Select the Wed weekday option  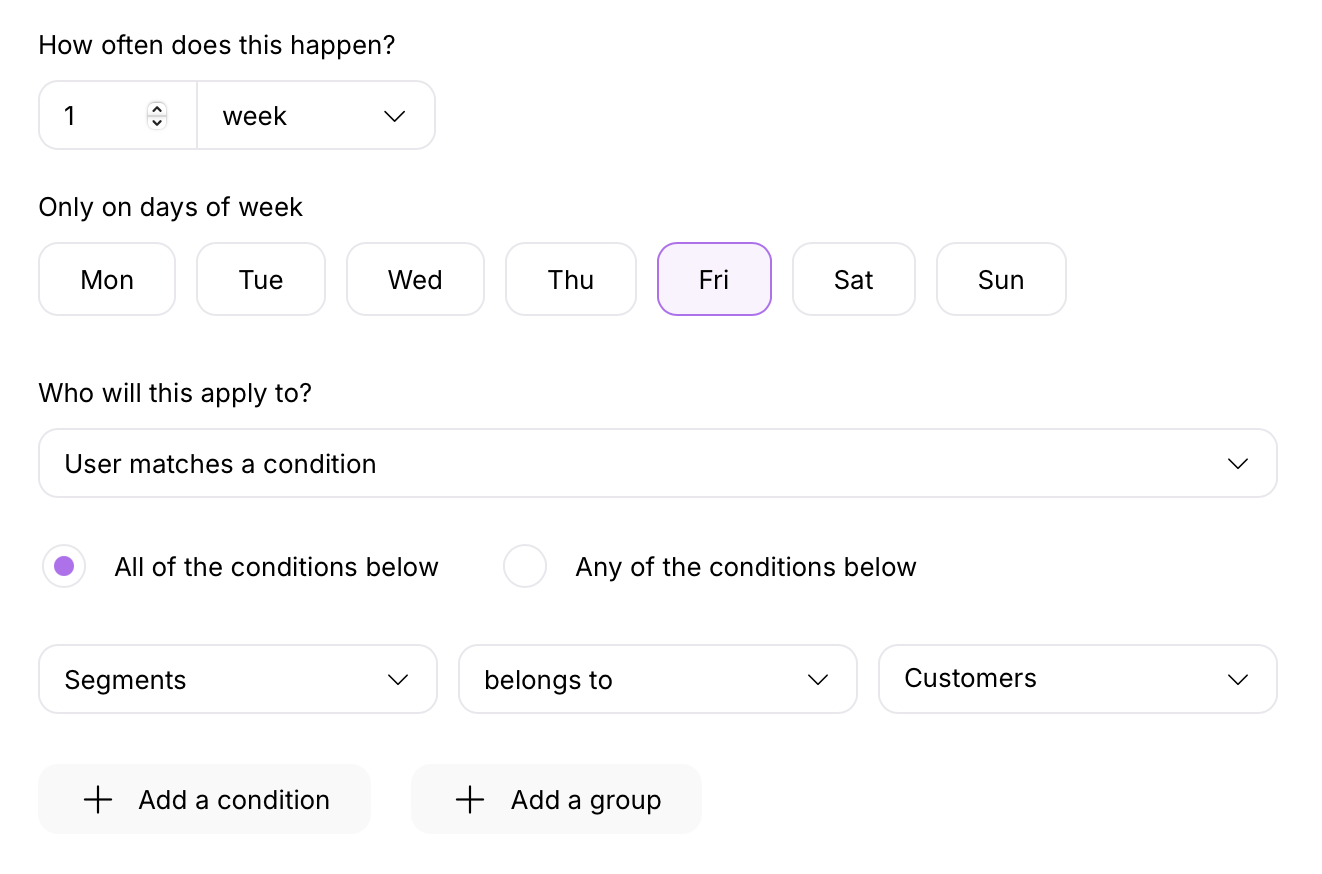[x=415, y=279]
